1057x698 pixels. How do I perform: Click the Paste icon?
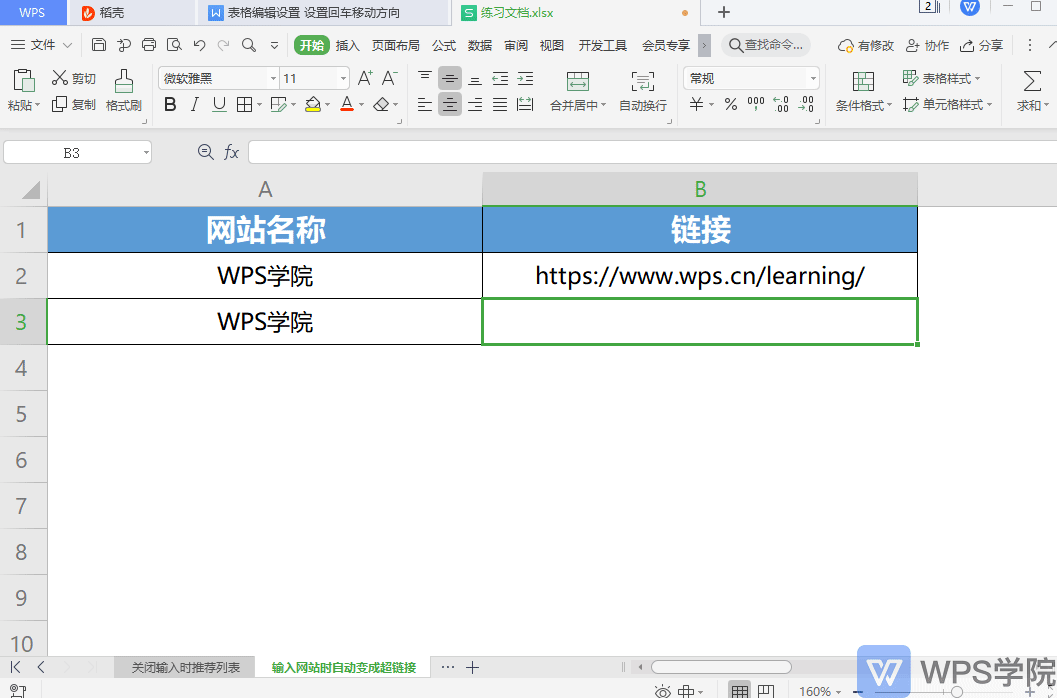[24, 80]
